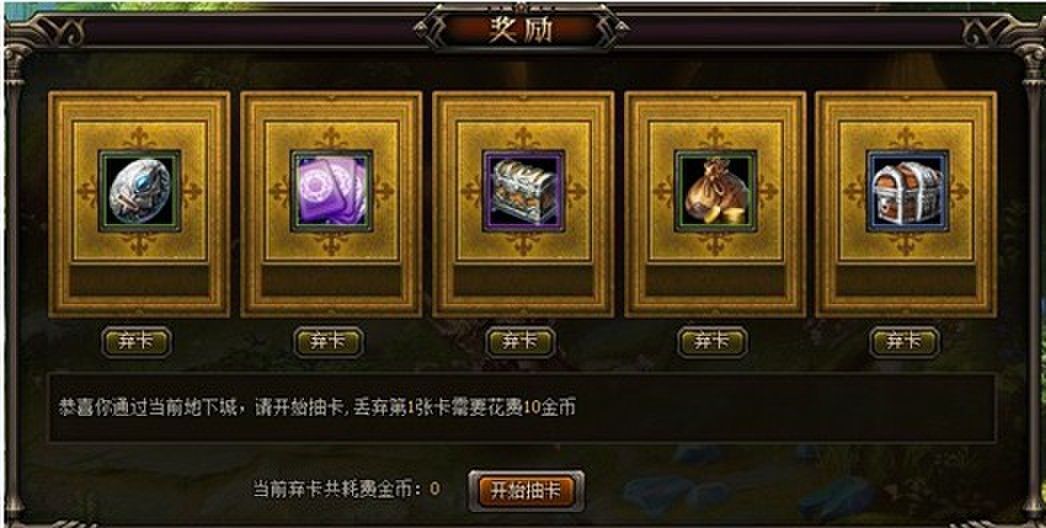Click the silver-banded wooden chest with blue border
This screenshot has width=1046, height=528.
[x=907, y=191]
